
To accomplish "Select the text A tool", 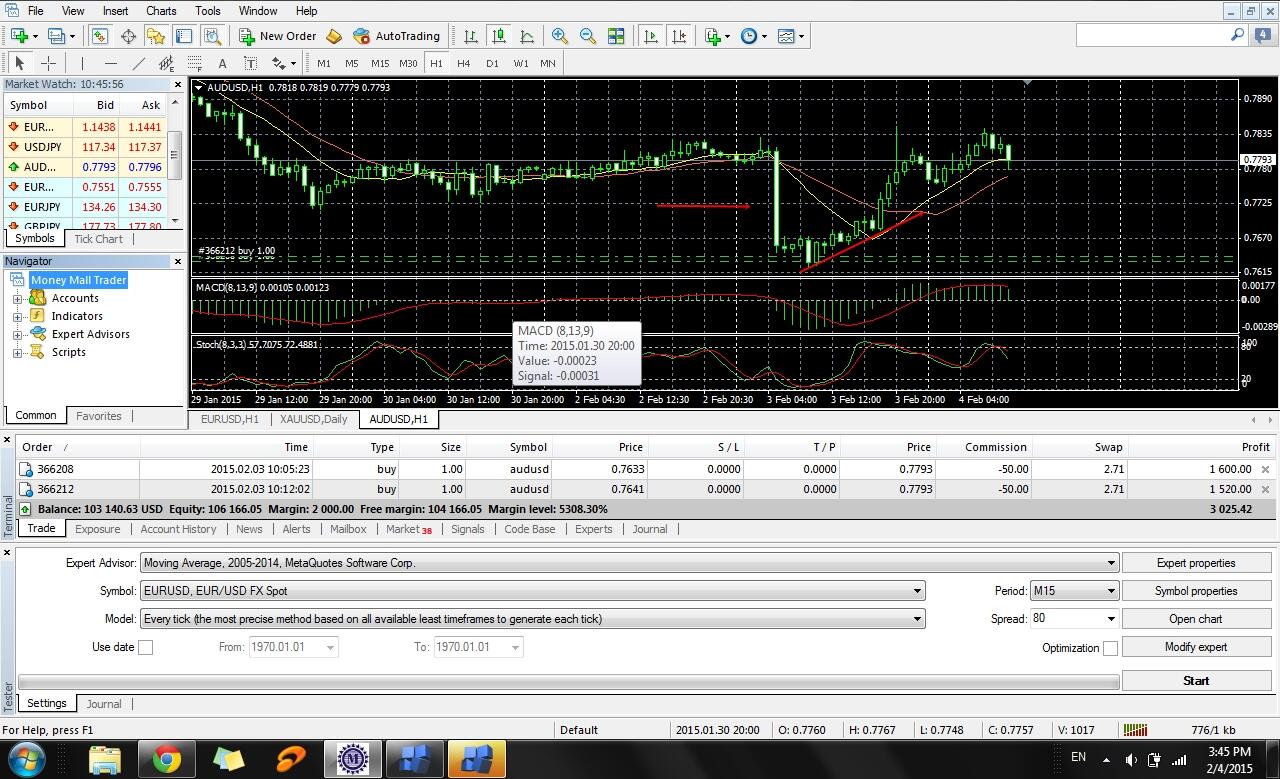I will 222,63.
